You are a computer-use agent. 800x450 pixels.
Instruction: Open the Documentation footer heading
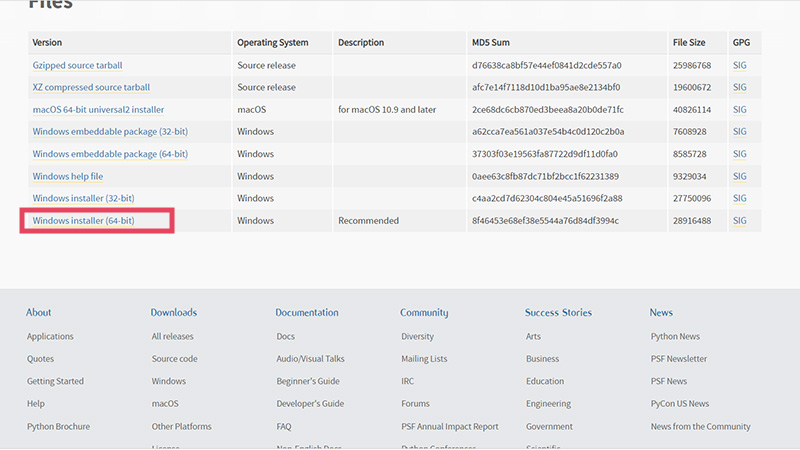(x=307, y=312)
